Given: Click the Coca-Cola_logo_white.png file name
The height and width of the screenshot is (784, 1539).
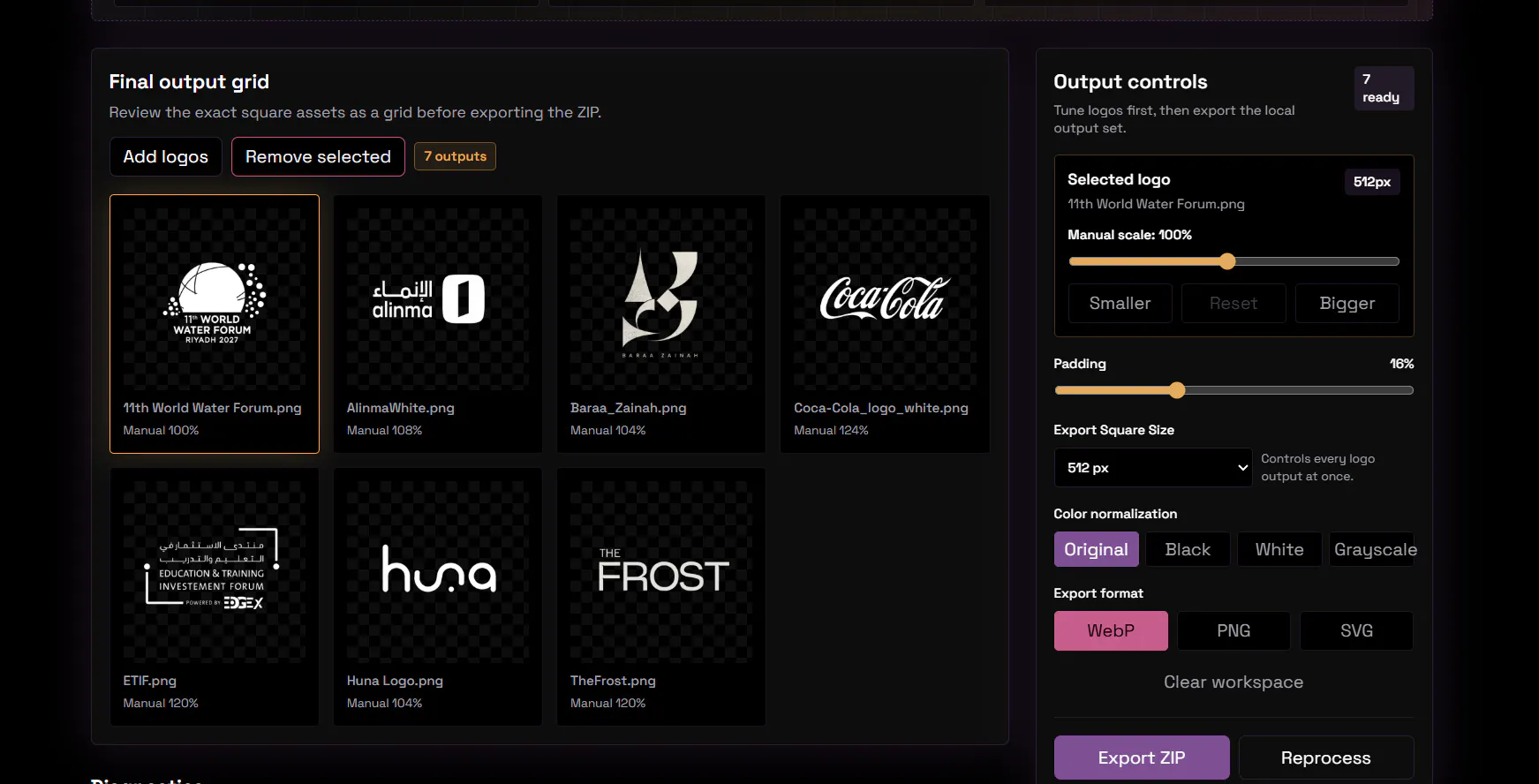Looking at the screenshot, I should click(x=881, y=408).
